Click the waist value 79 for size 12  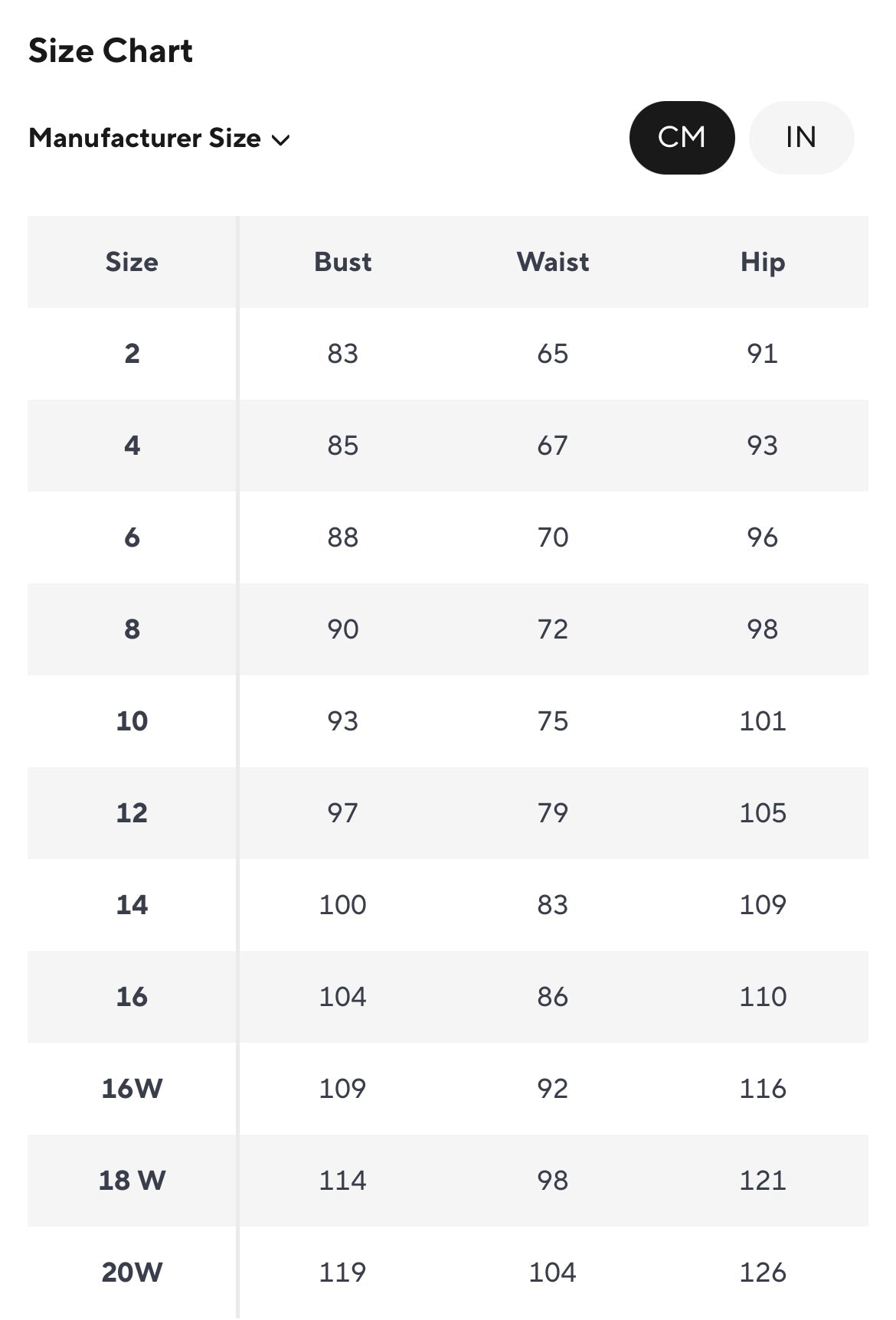(552, 813)
